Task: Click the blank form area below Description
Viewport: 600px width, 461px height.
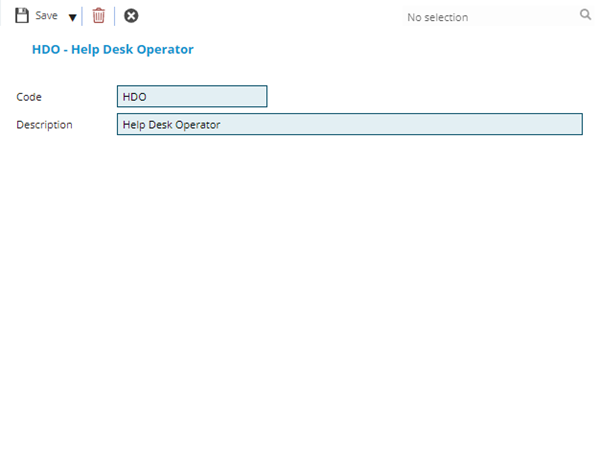Action: click(300, 280)
